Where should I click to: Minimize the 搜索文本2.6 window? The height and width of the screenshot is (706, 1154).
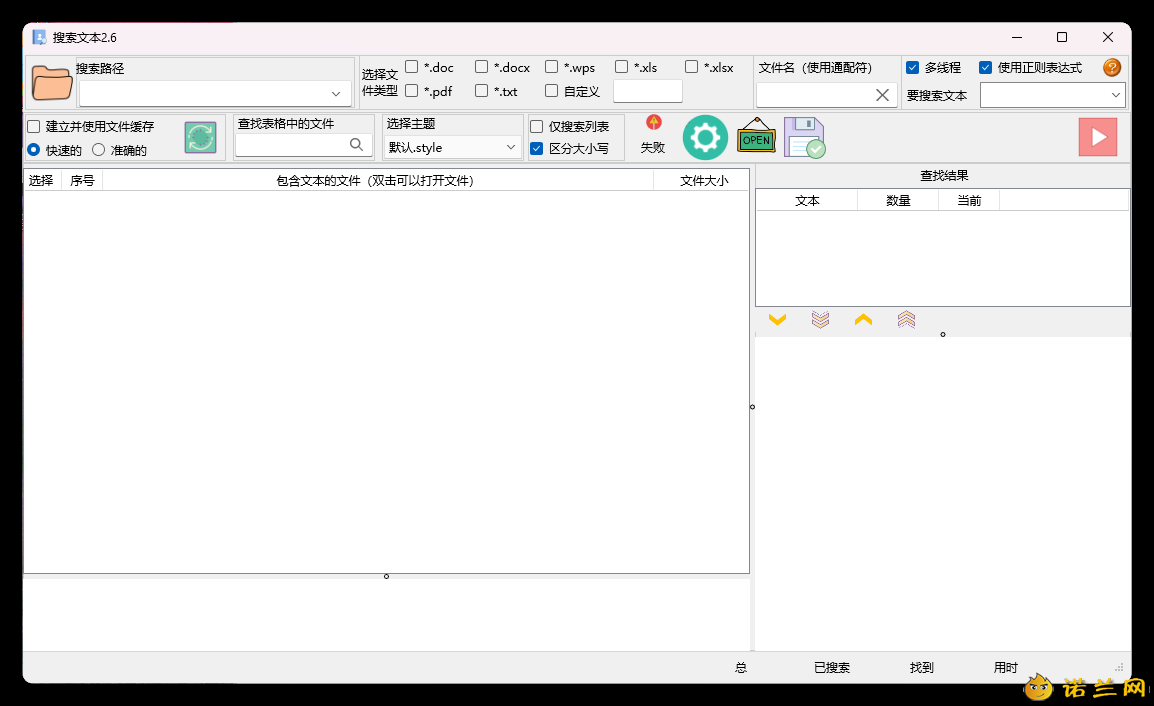(x=1017, y=38)
